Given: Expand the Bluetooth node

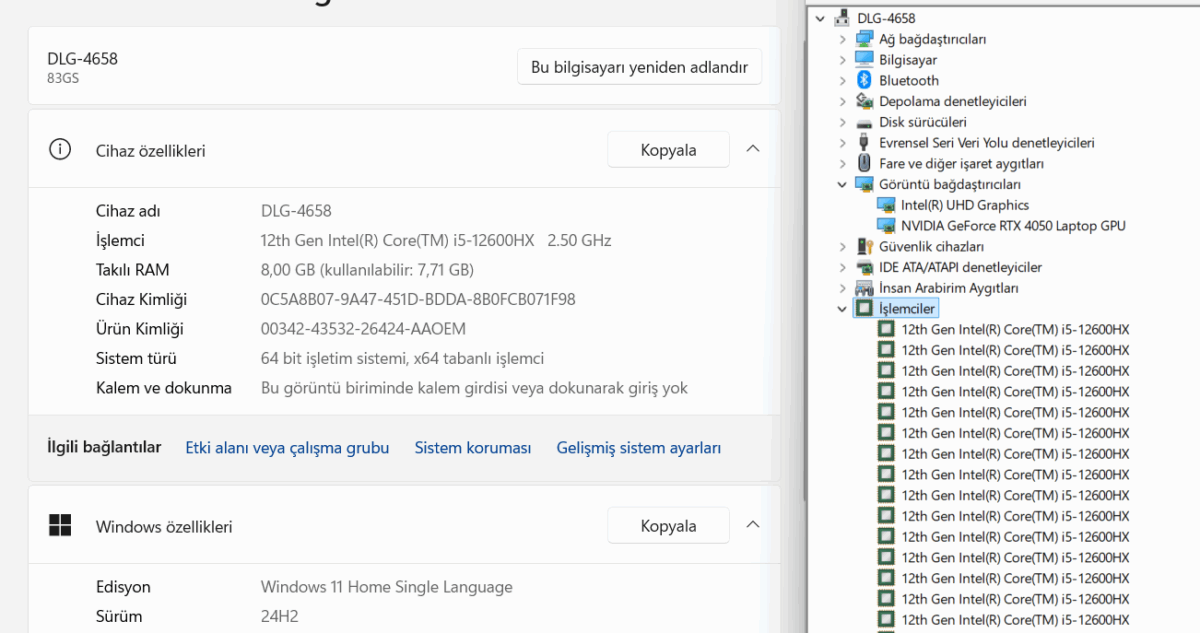Looking at the screenshot, I should pos(843,80).
